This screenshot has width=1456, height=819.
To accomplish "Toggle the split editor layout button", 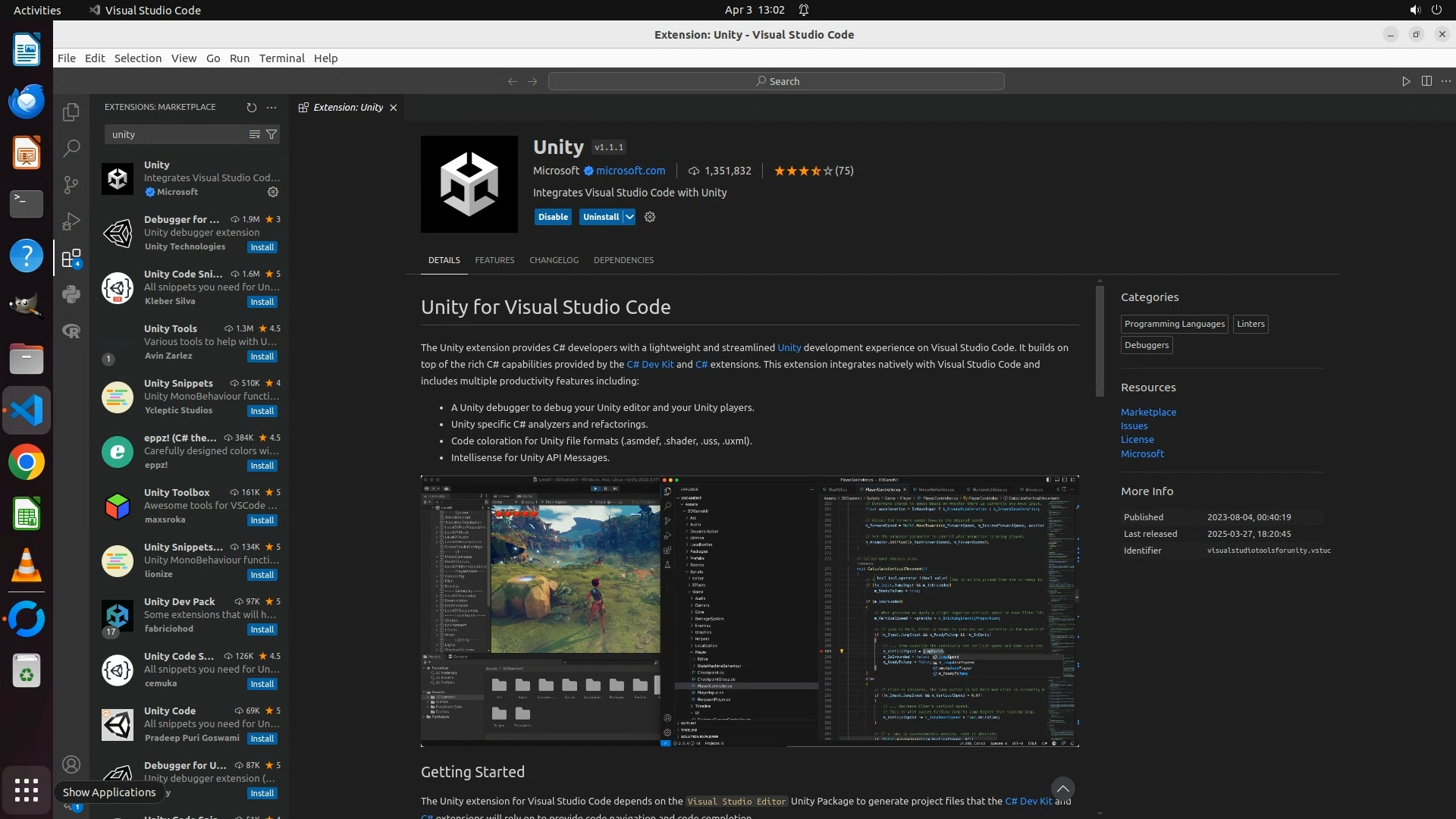I will coord(1426,81).
